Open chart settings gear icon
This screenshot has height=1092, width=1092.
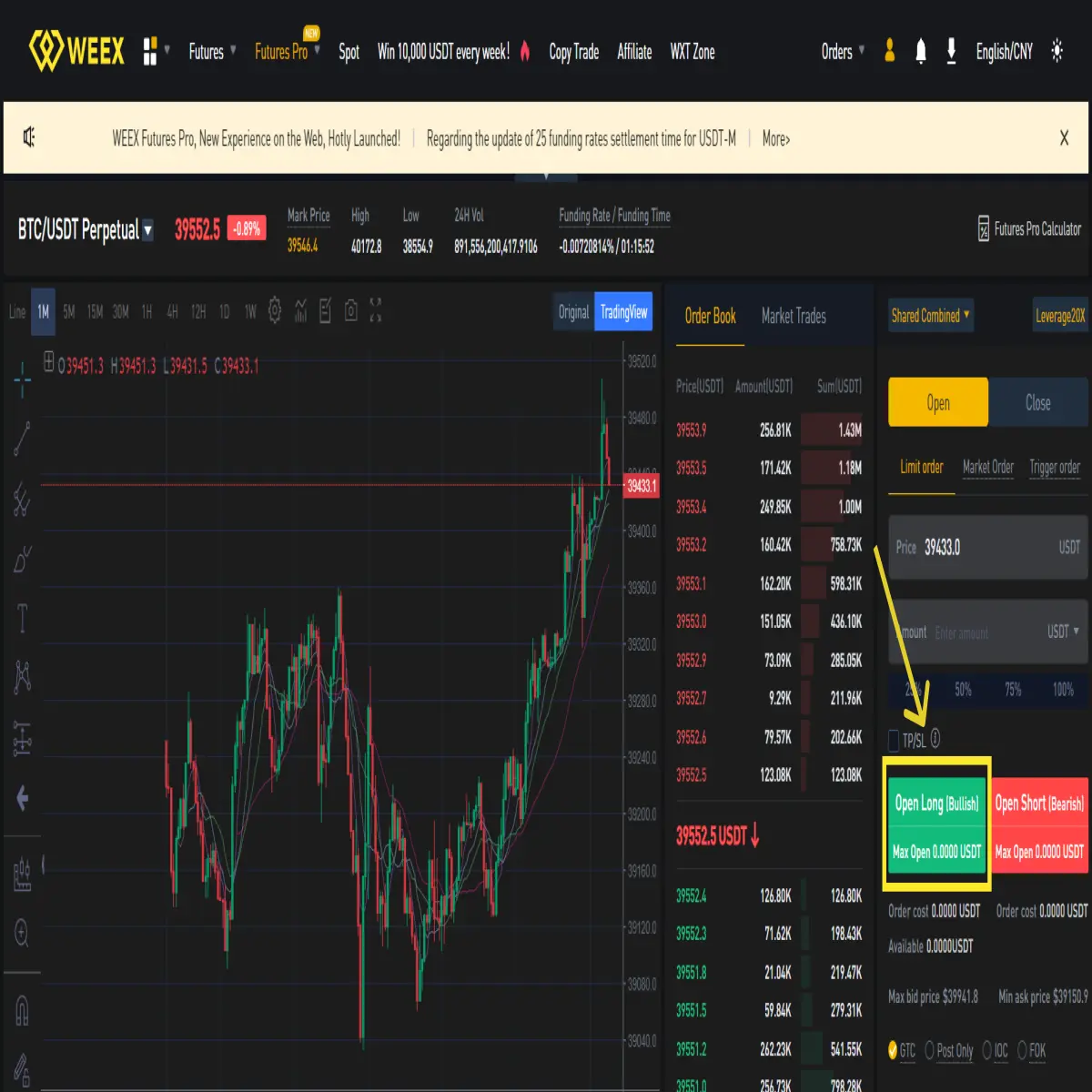point(275,310)
